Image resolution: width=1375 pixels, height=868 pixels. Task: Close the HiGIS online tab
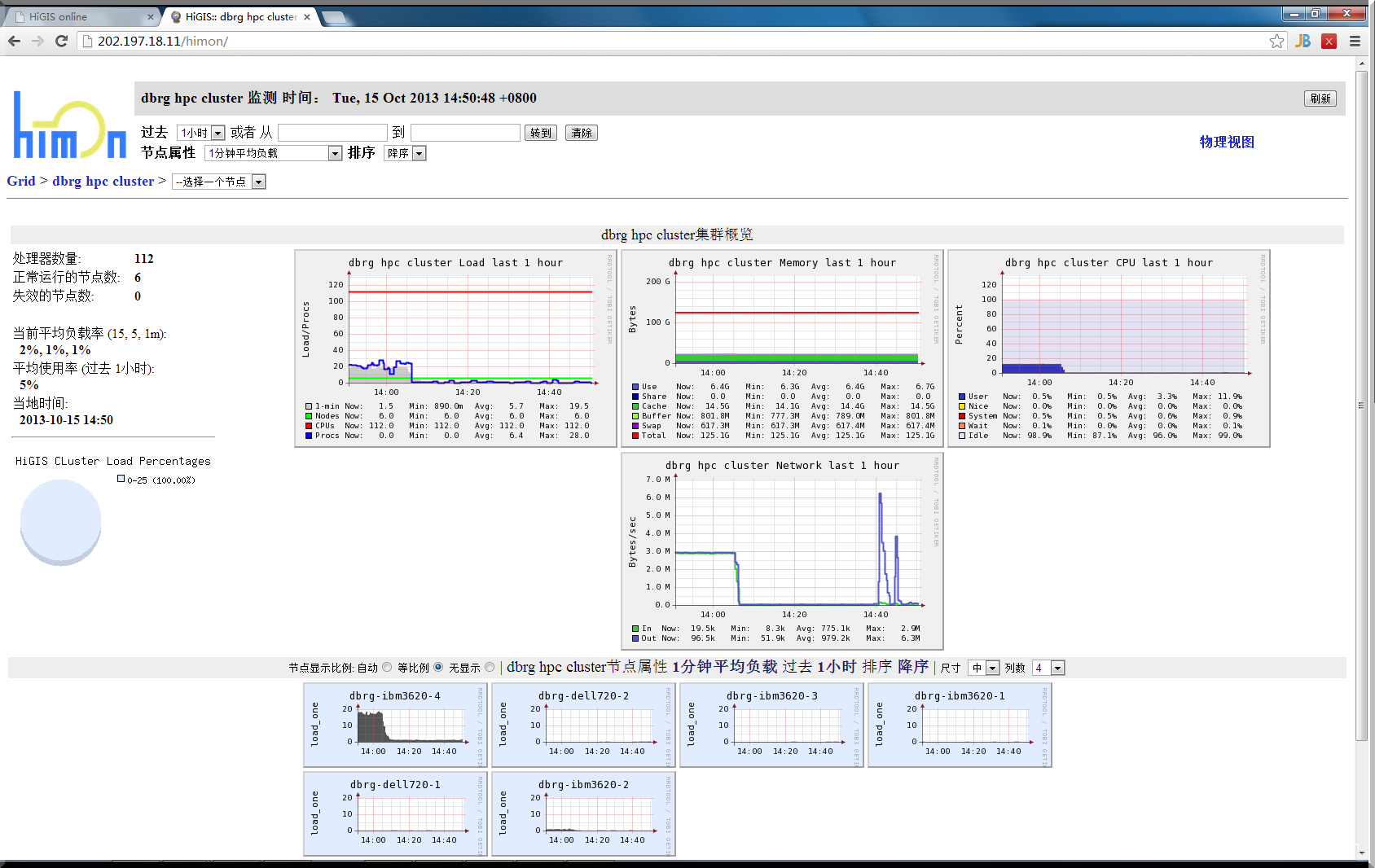(x=151, y=17)
